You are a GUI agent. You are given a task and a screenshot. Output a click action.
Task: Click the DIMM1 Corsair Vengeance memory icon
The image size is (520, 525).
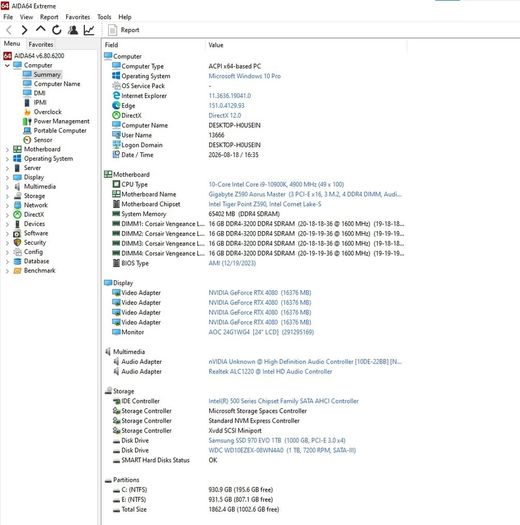click(116, 224)
